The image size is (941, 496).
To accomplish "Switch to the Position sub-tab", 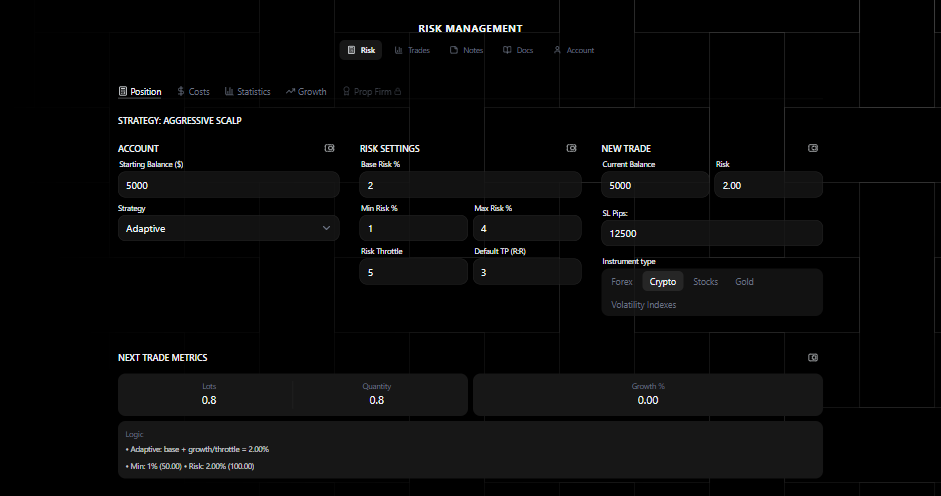I will coord(140,92).
